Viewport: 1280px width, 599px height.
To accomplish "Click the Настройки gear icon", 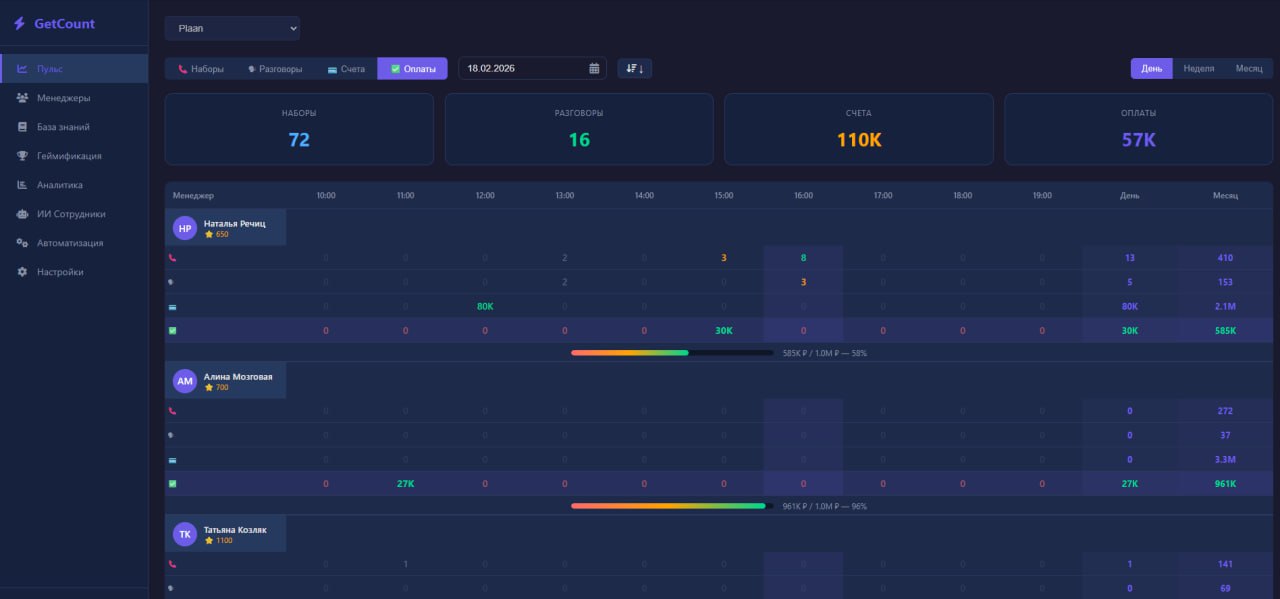I will (x=22, y=272).
